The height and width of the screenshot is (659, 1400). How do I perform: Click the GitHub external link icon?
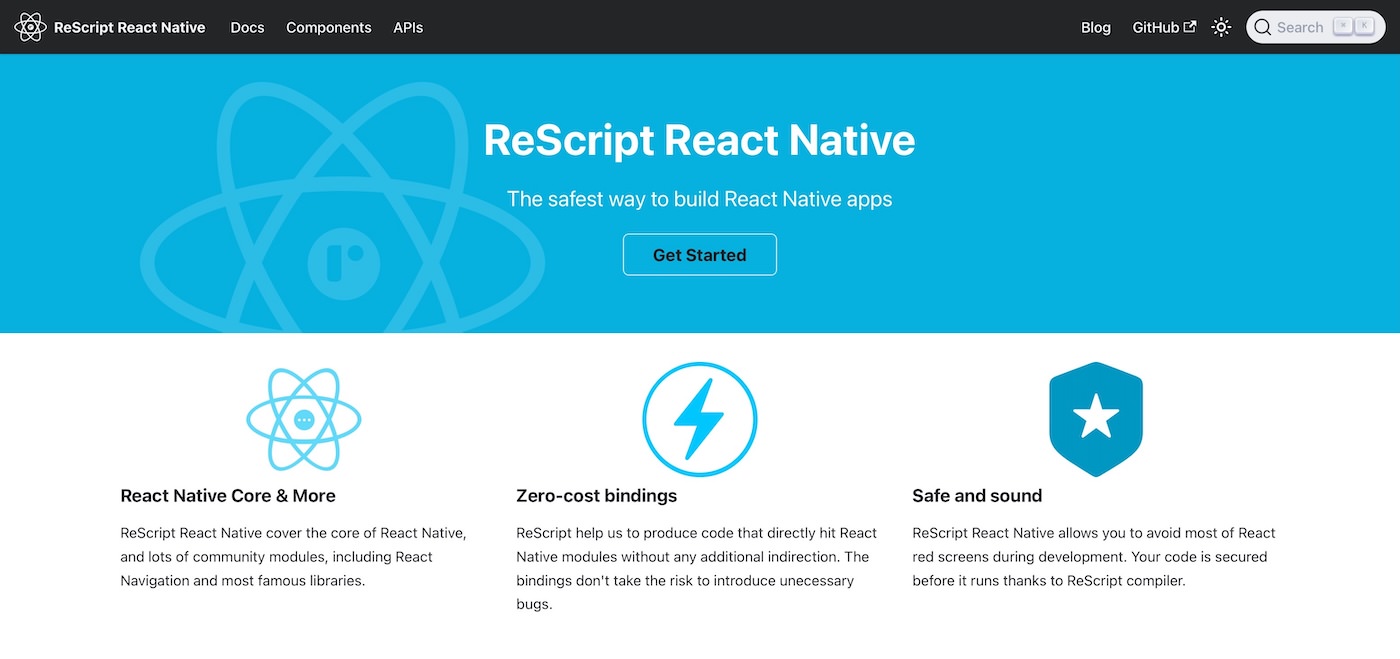coord(1190,27)
